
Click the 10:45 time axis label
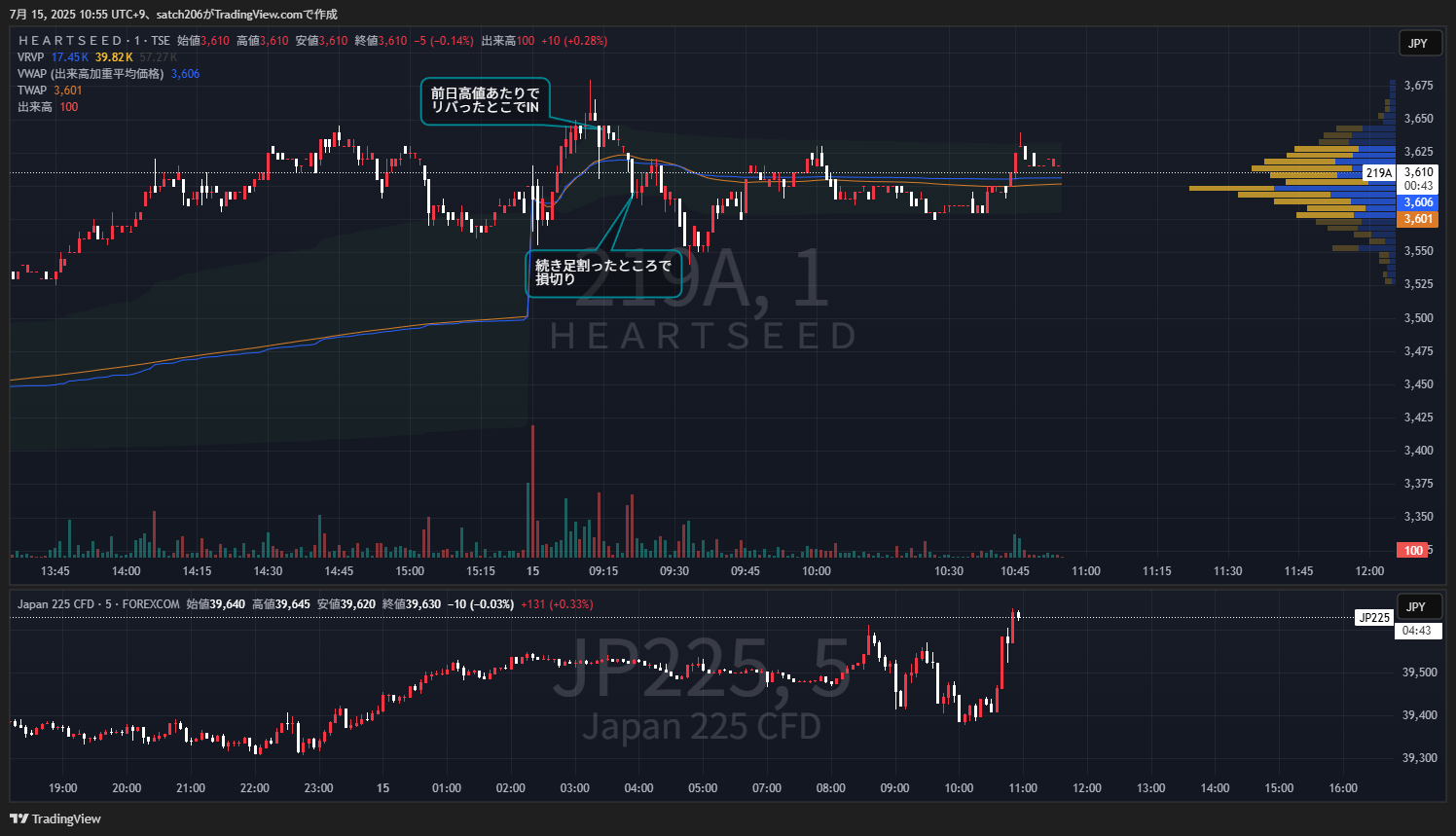click(1015, 571)
